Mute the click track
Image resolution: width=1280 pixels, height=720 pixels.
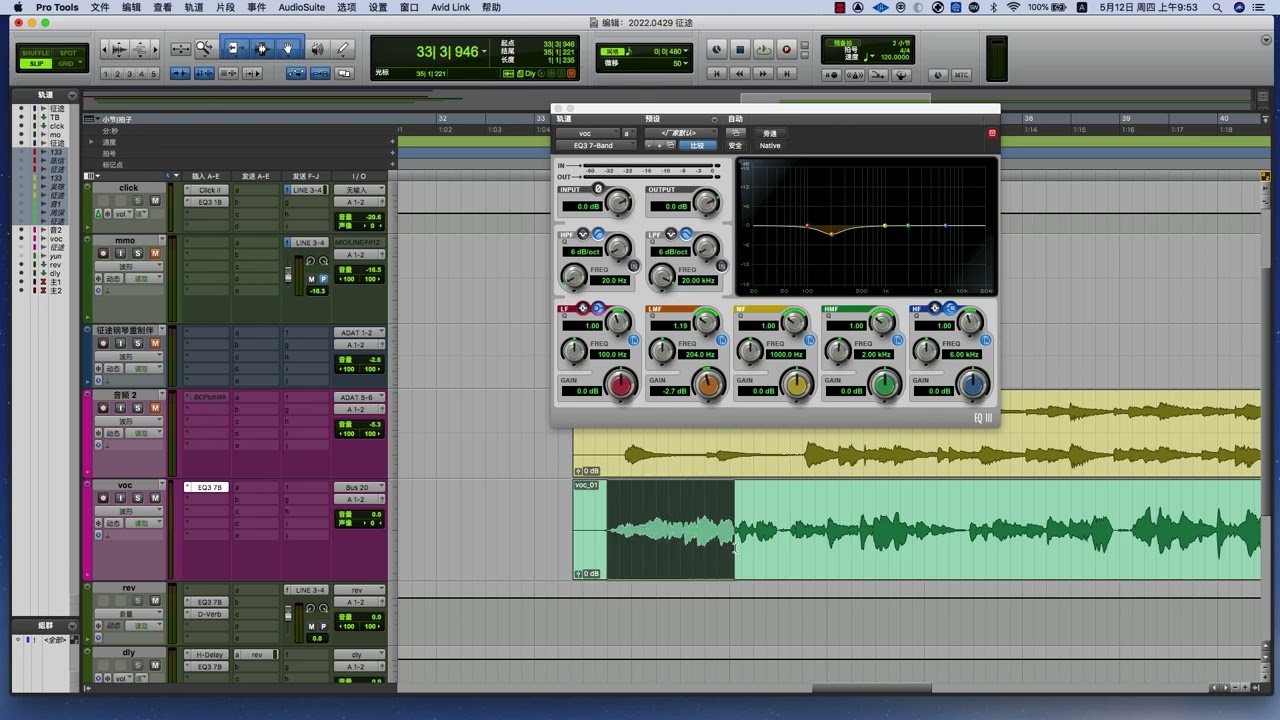pyautogui.click(x=155, y=201)
